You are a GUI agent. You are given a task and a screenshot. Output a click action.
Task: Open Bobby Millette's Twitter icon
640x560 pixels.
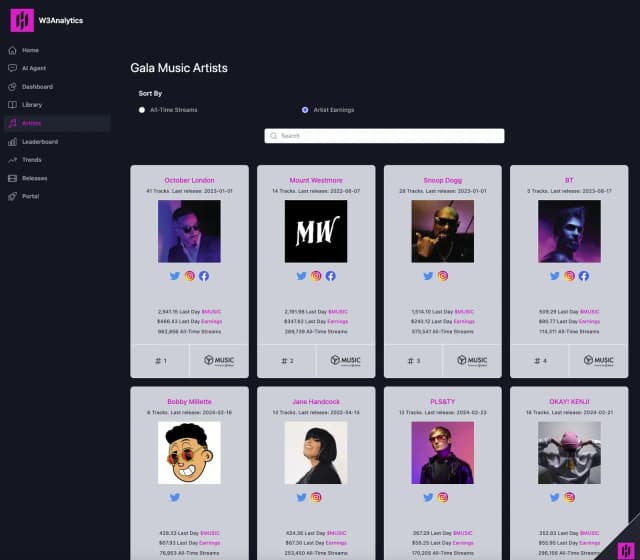175,497
